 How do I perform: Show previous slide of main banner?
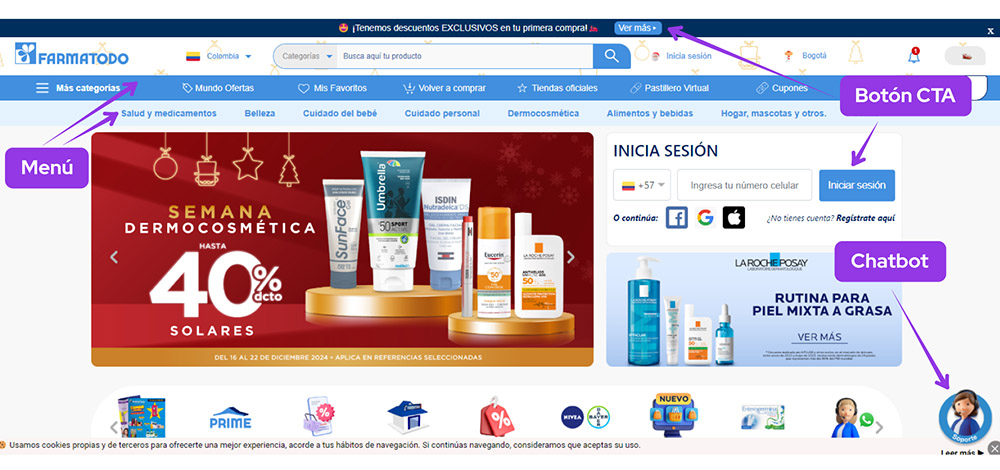(114, 257)
